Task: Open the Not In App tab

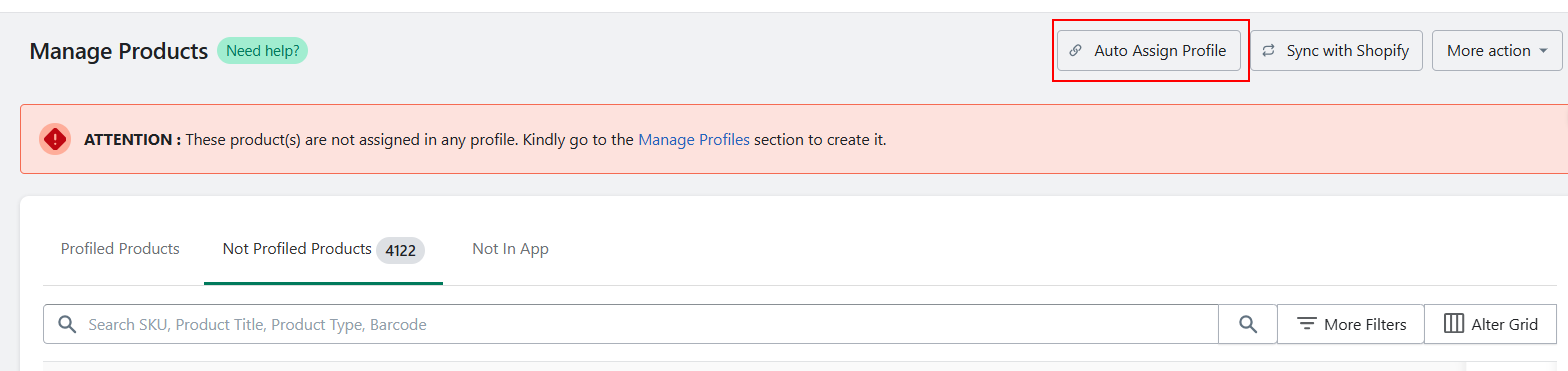Action: click(x=510, y=249)
